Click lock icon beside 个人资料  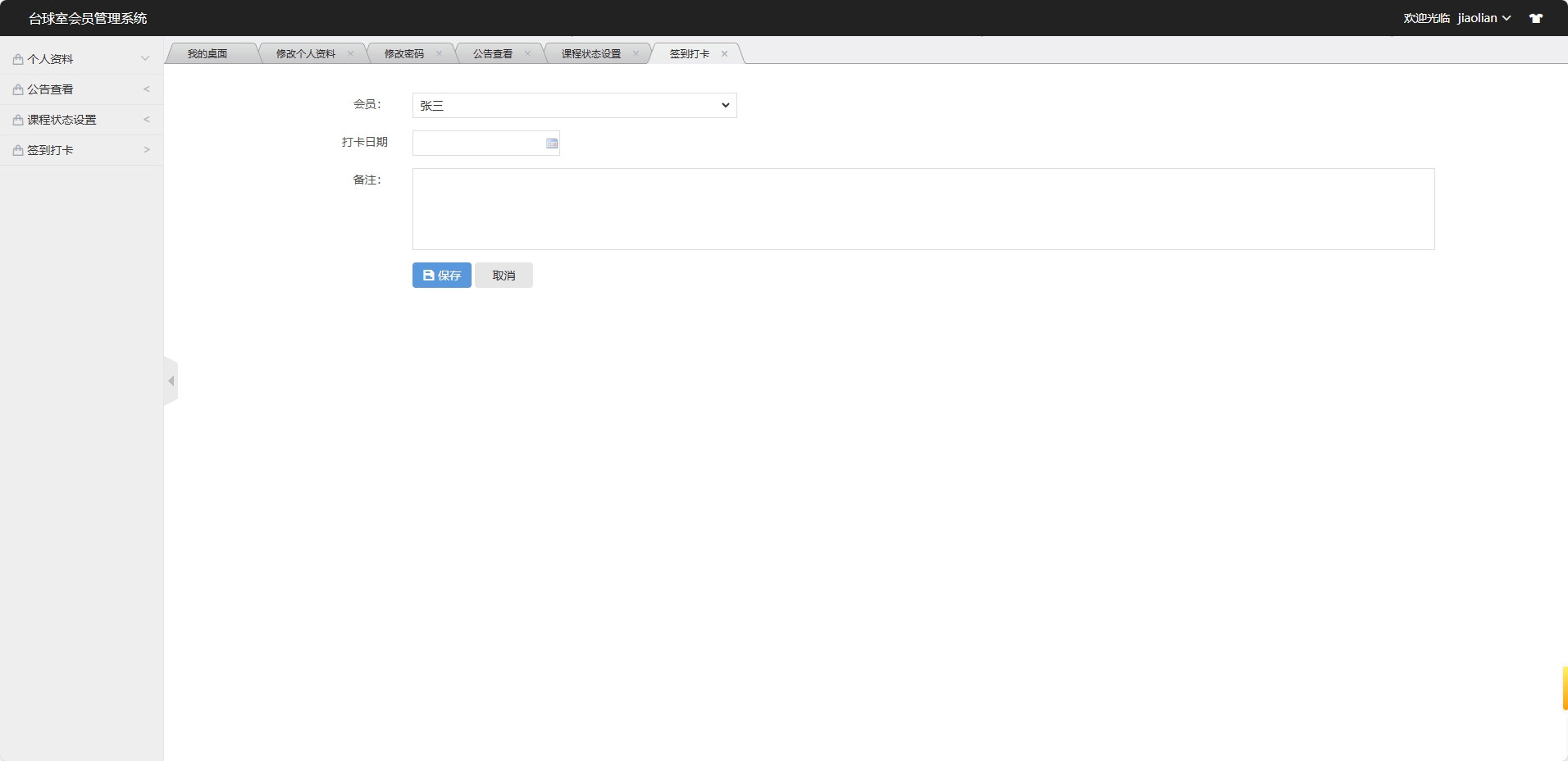[18, 59]
